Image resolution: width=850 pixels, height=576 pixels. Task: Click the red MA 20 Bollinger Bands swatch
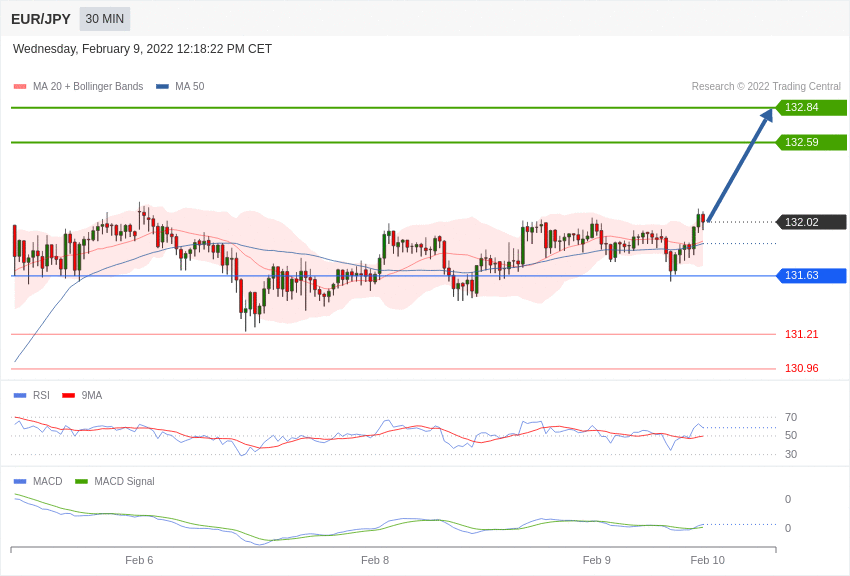pyautogui.click(x=20, y=87)
